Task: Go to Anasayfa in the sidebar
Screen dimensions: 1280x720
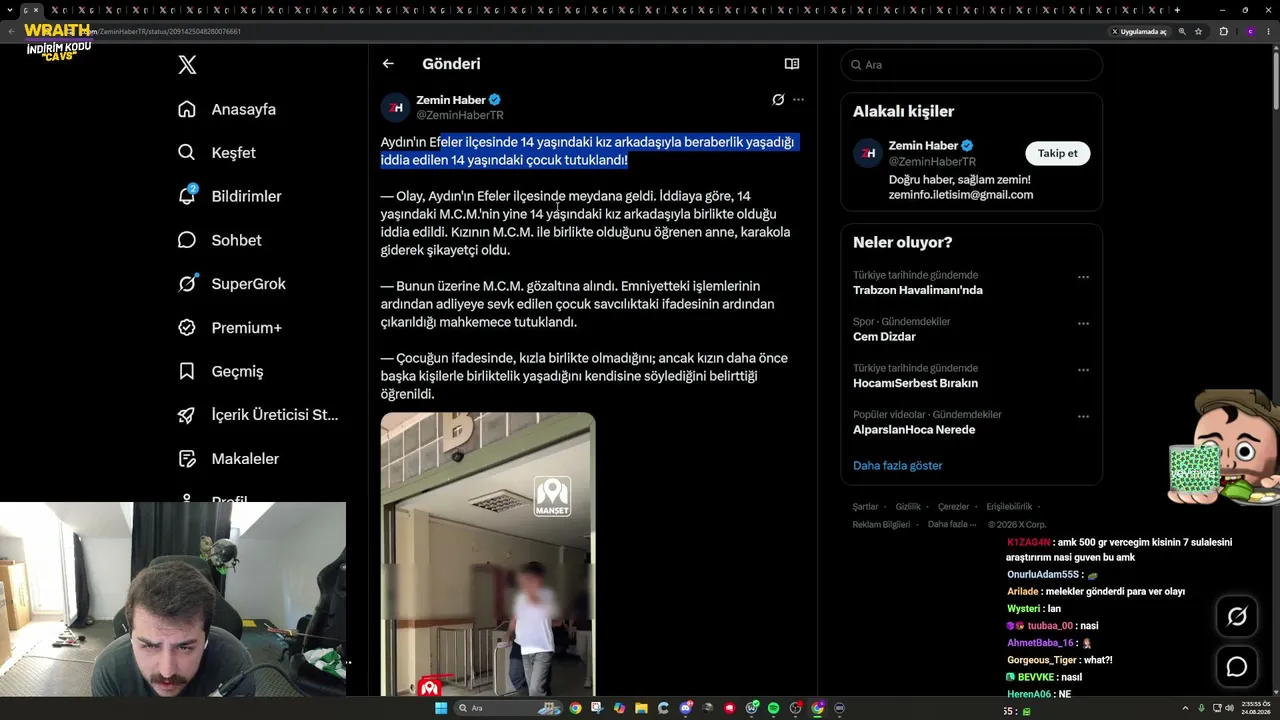Action: 227,109
